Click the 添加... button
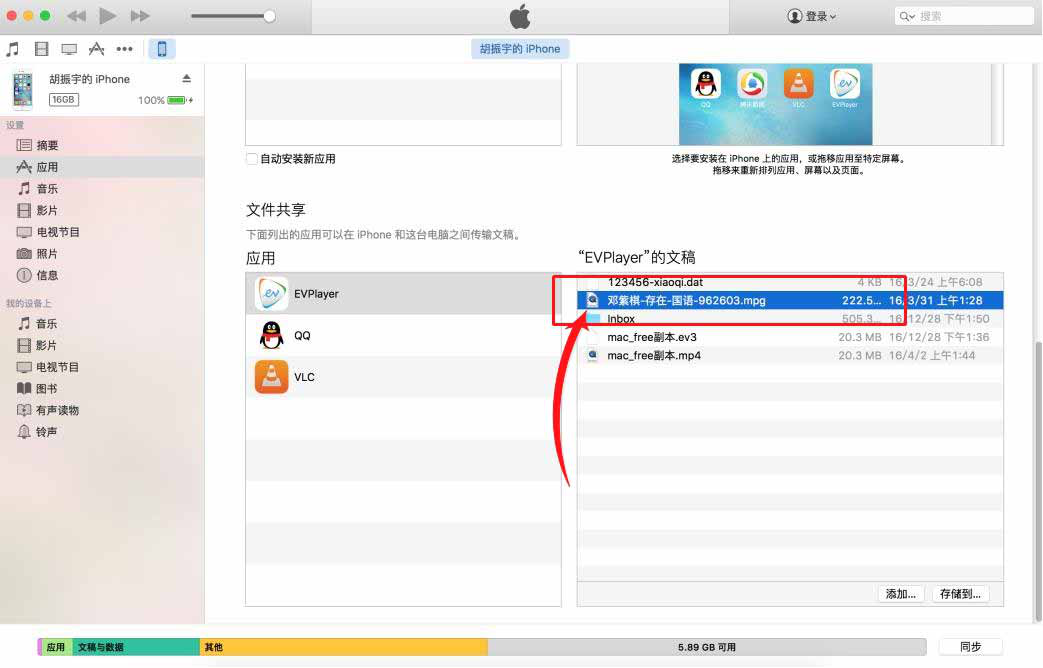 pyautogui.click(x=900, y=594)
